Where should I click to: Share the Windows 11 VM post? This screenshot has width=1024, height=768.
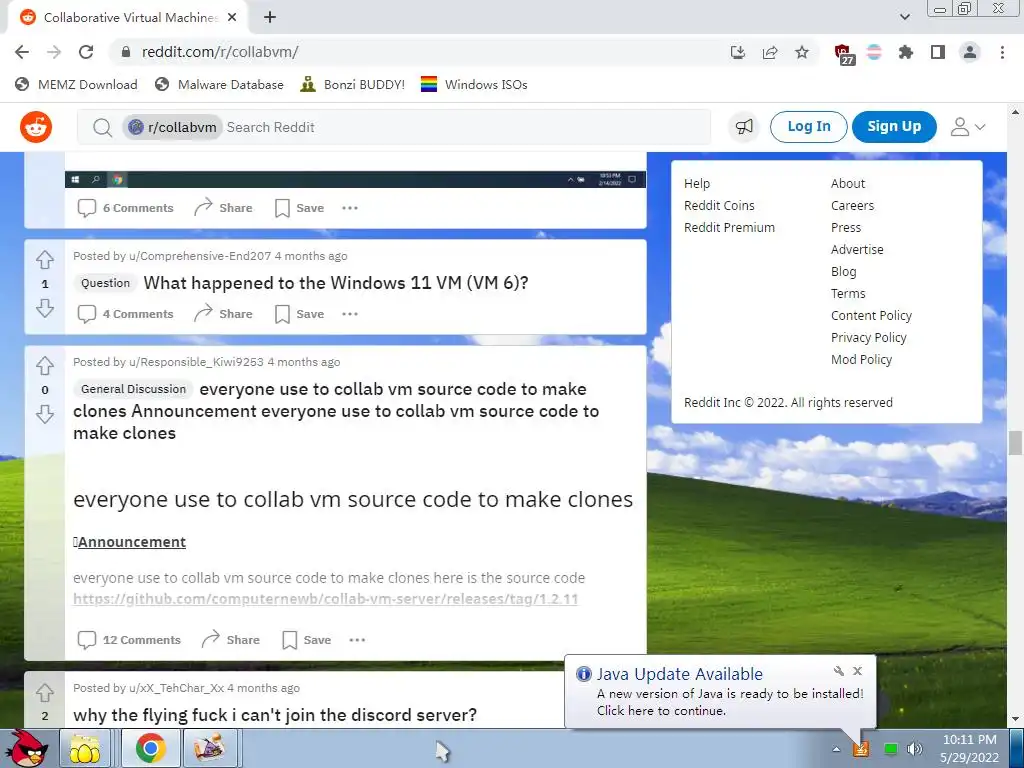tap(223, 314)
